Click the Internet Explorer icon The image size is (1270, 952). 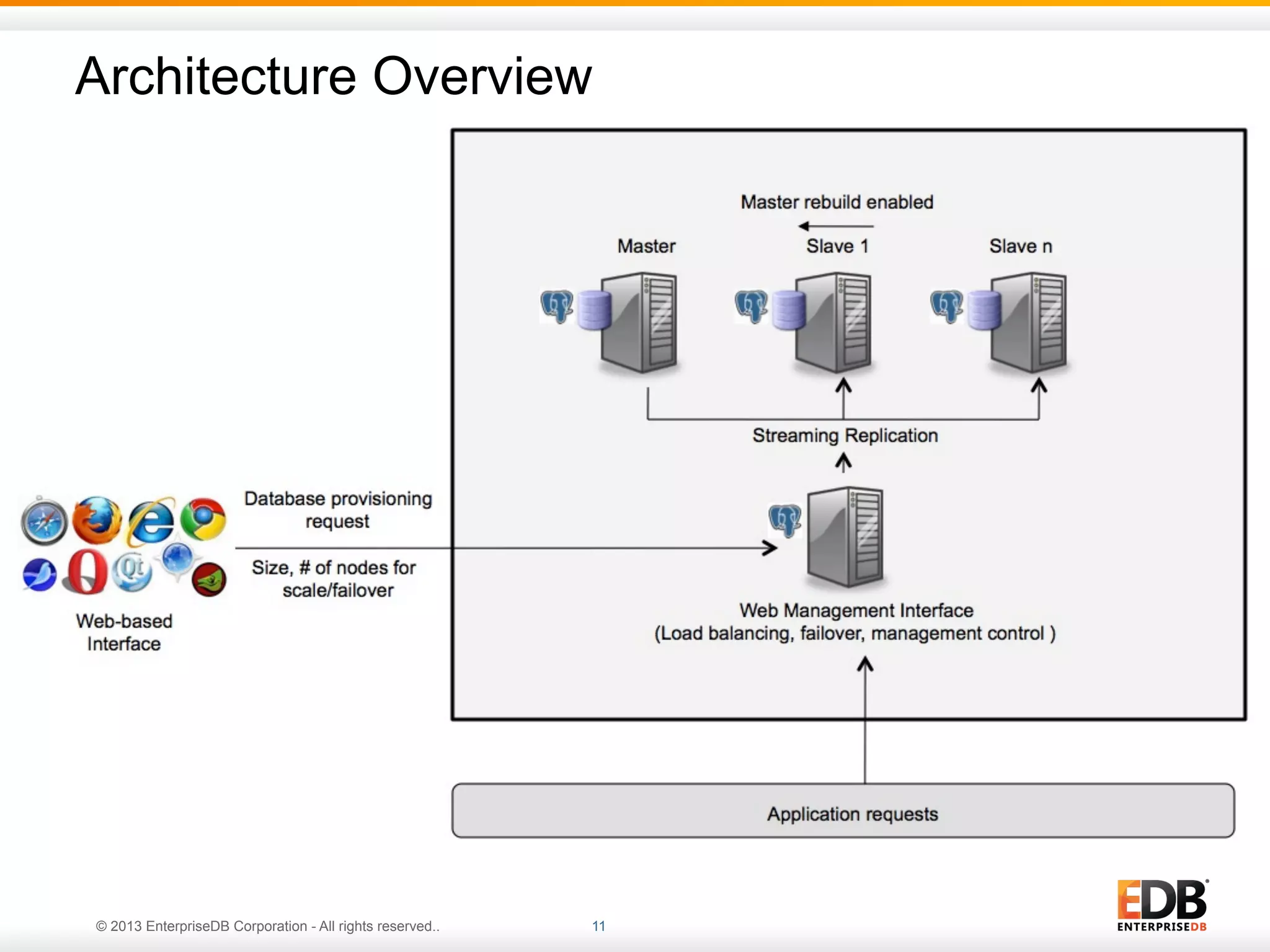151,521
